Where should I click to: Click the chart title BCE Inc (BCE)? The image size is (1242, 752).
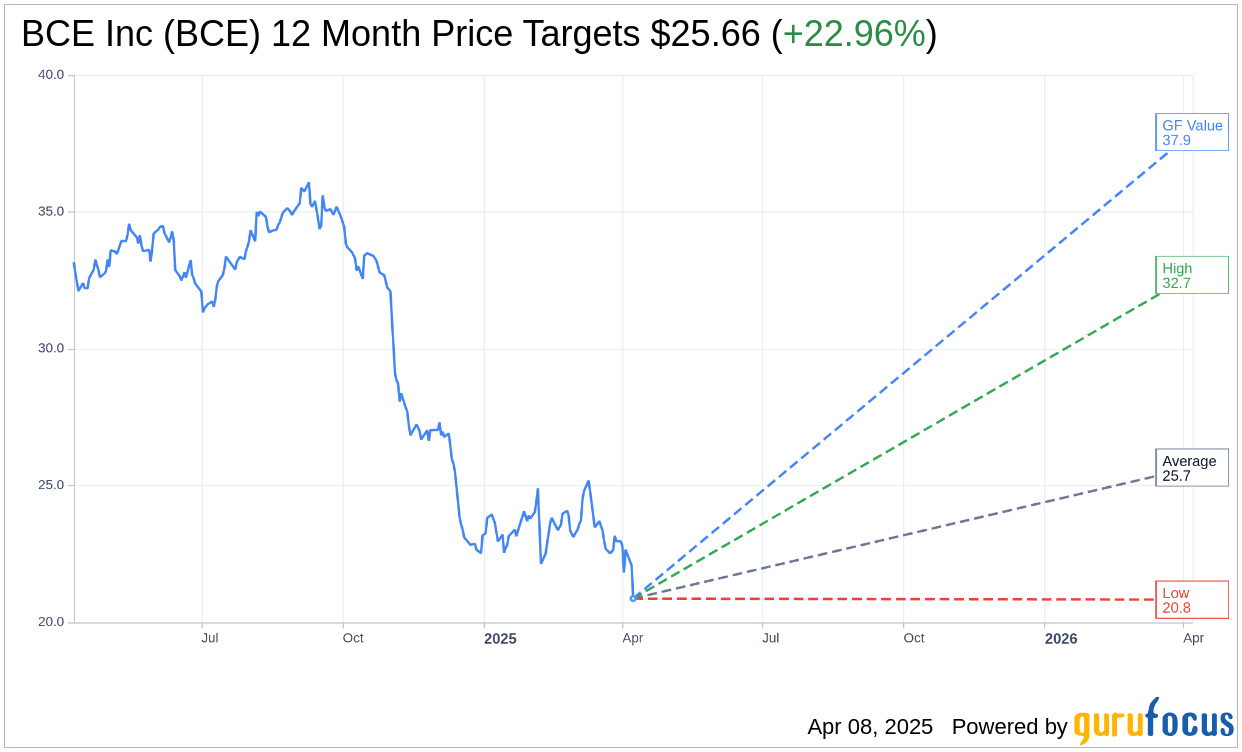point(142,34)
